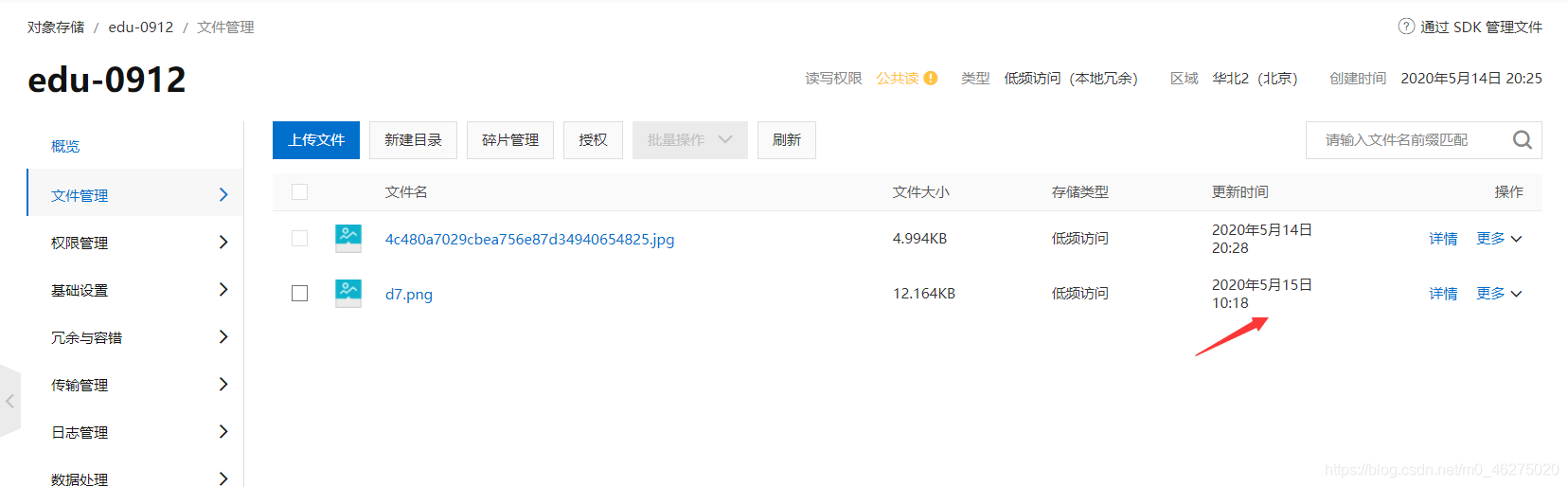Click the 4.994KB size cell
Screen dimensions: 1568x487
click(x=919, y=239)
